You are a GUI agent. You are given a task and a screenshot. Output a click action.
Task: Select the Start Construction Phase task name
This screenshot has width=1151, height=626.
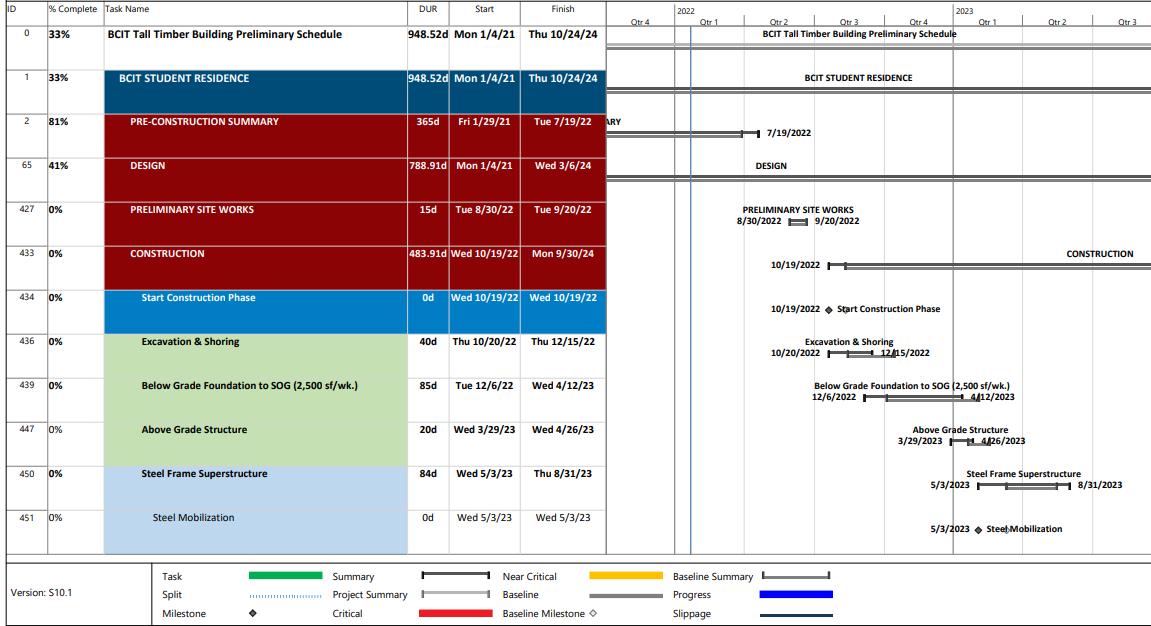(x=198, y=298)
